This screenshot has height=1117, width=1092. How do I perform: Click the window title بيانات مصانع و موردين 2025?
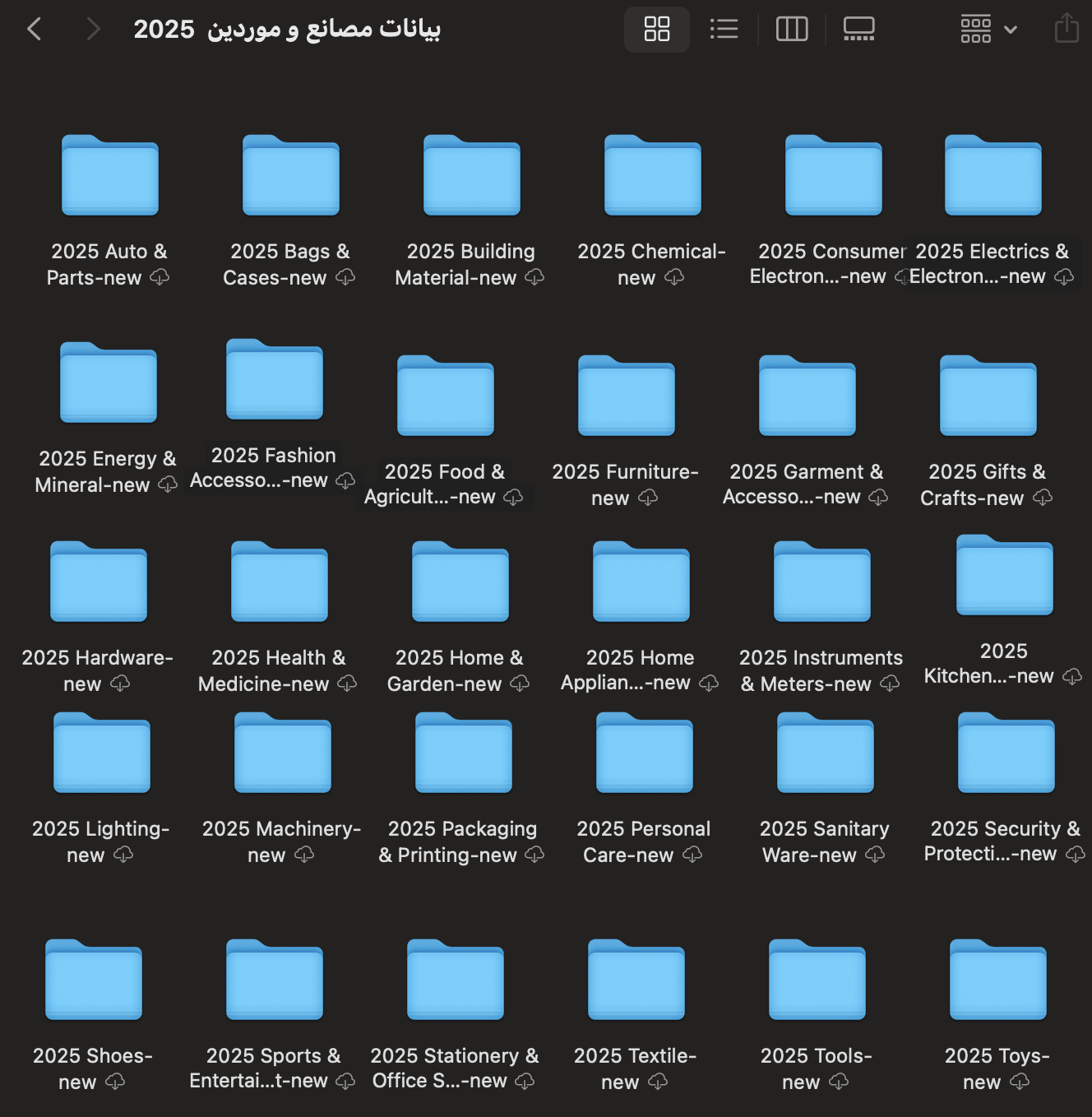(x=288, y=30)
